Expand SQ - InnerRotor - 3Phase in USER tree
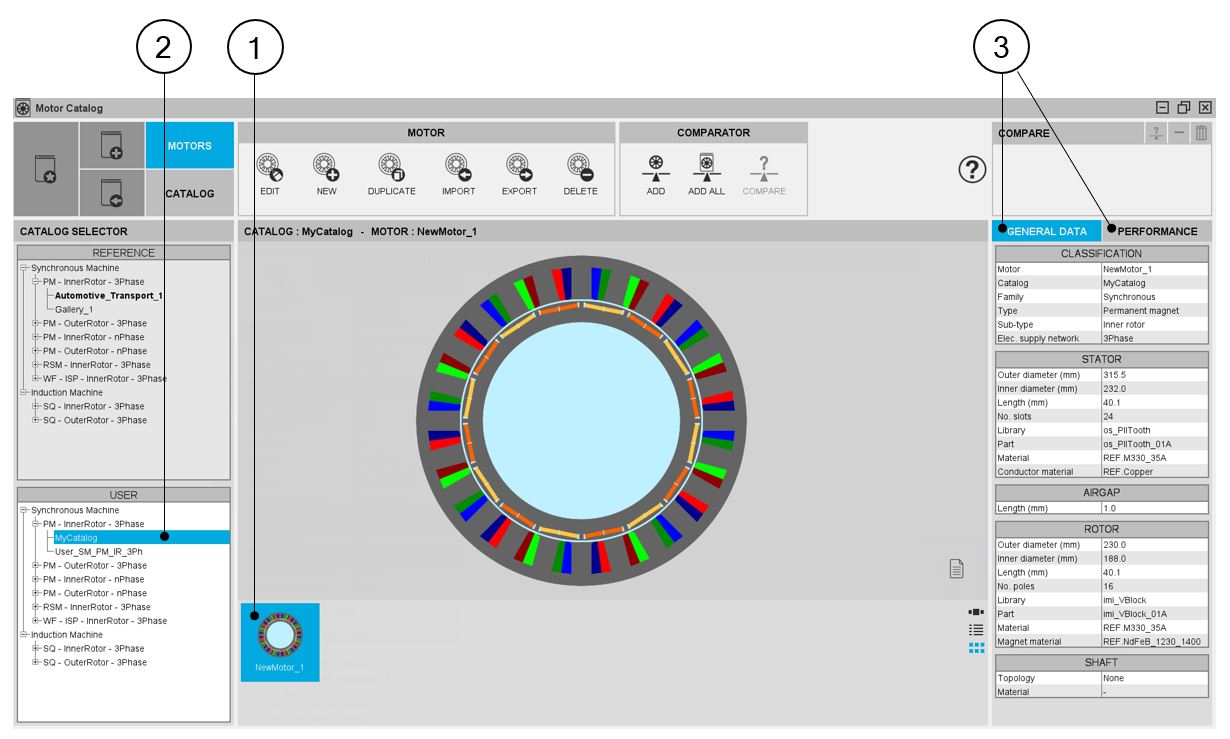Screen dimensions: 1230x739 point(36,648)
